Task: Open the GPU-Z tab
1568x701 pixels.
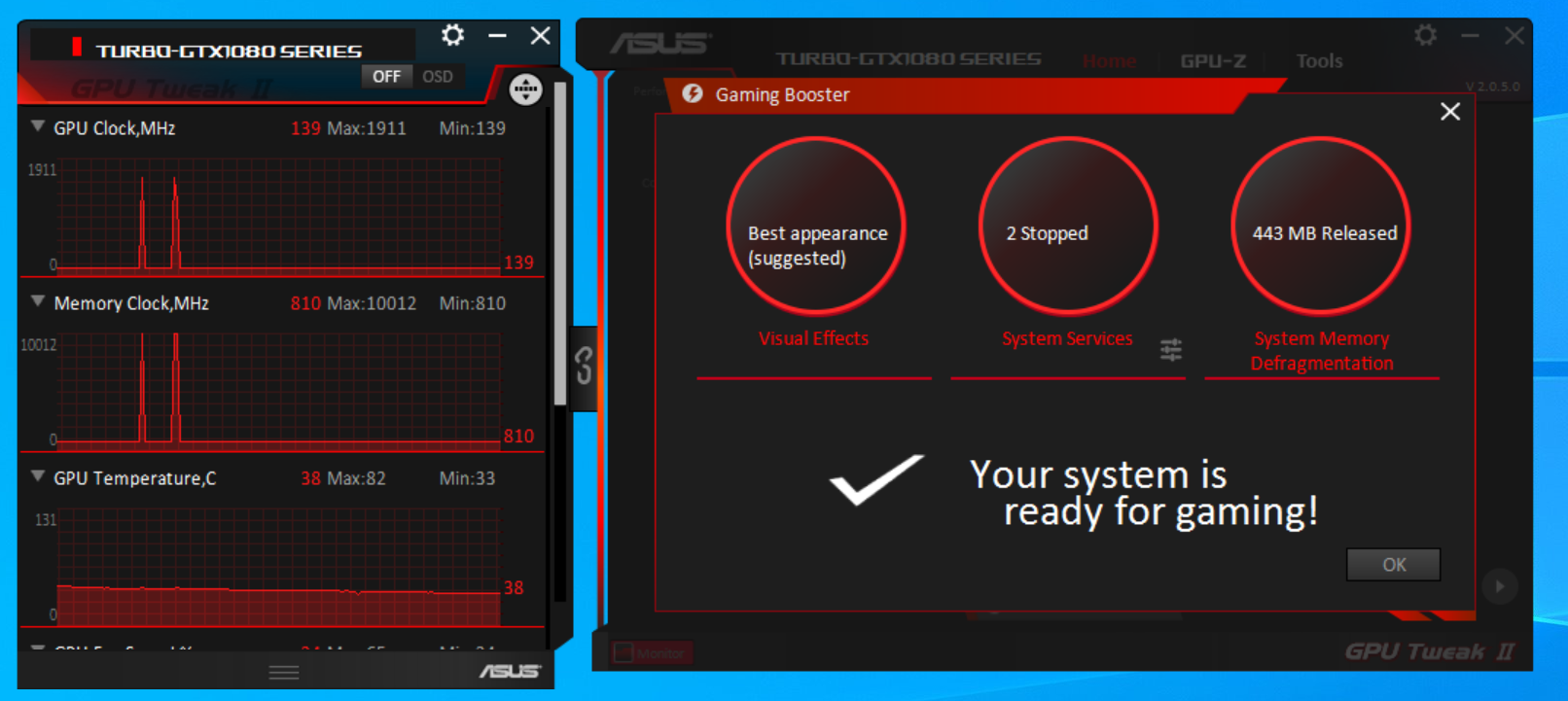Action: pos(1213,61)
